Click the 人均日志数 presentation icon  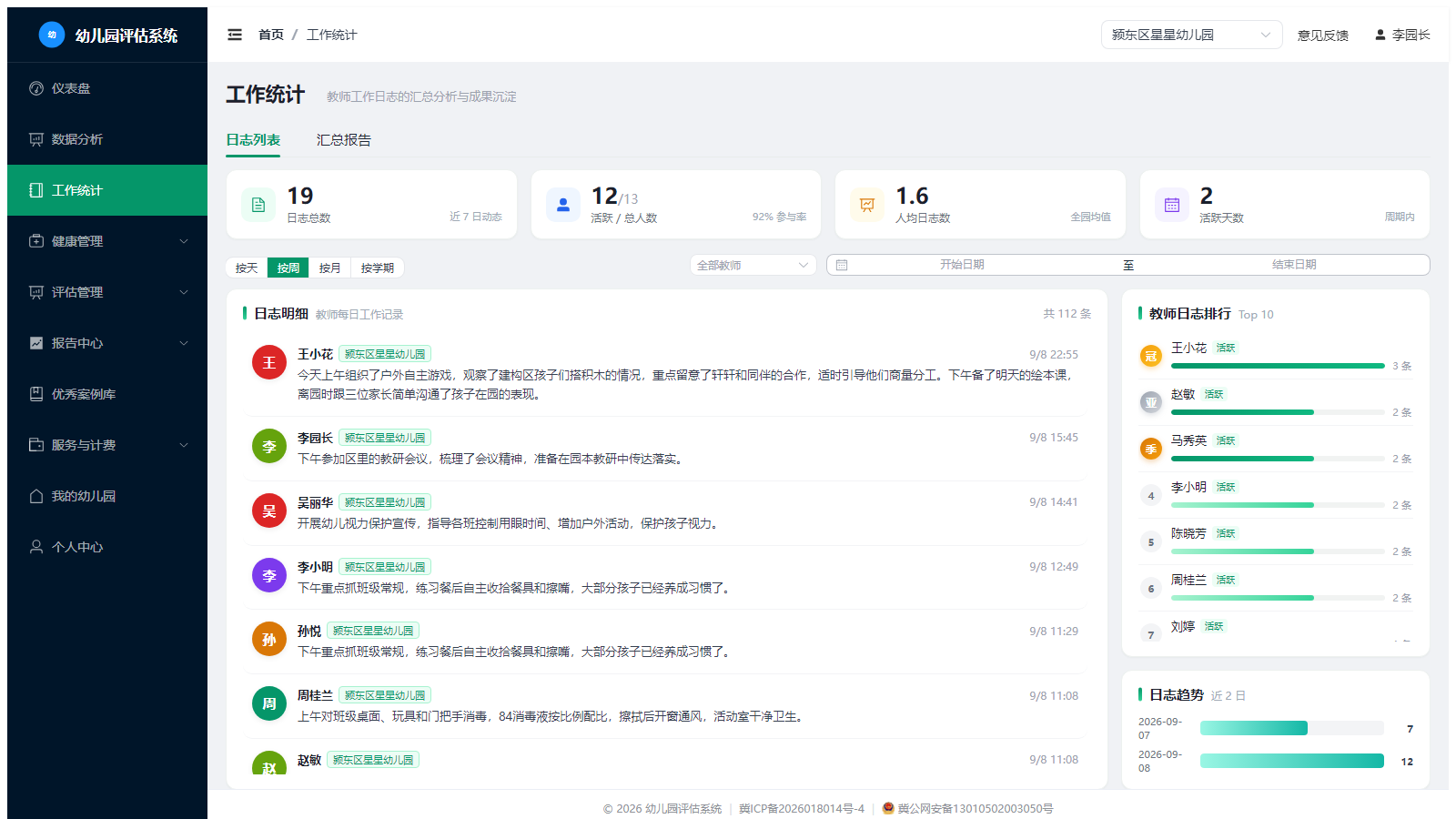point(867,205)
